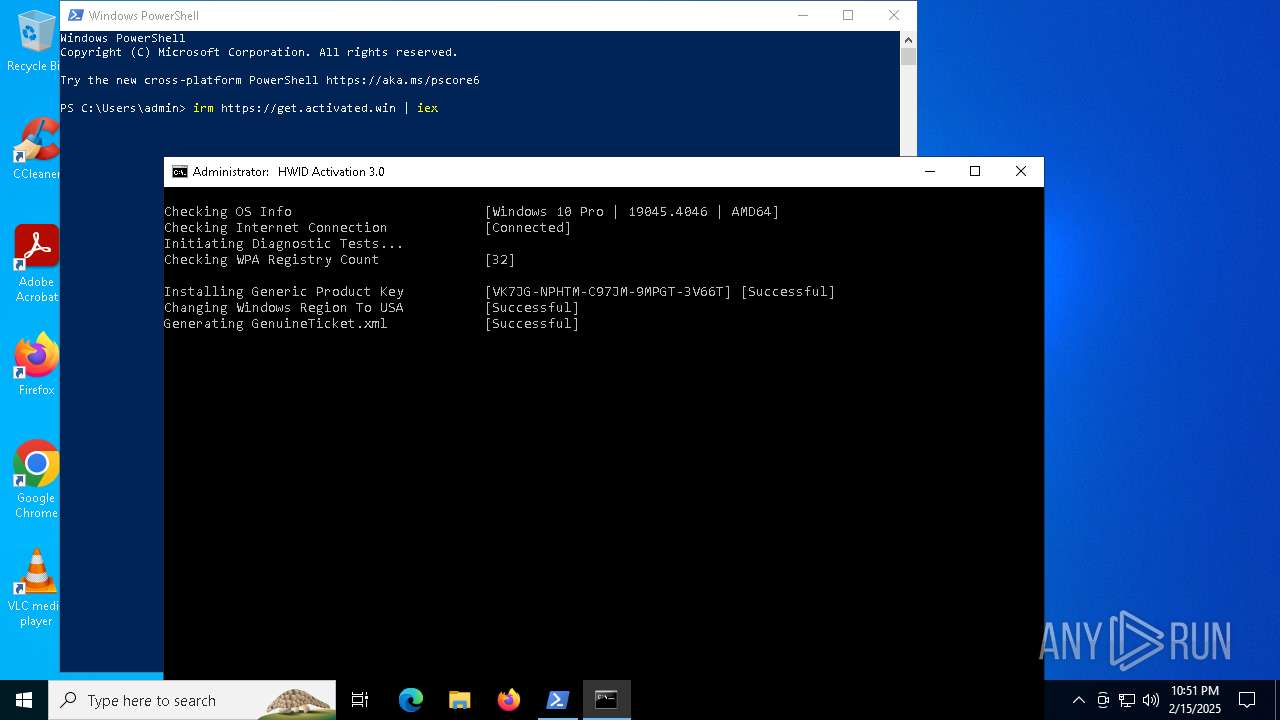Click the 'Initiating Diagnostic Tests...' line

(x=284, y=244)
